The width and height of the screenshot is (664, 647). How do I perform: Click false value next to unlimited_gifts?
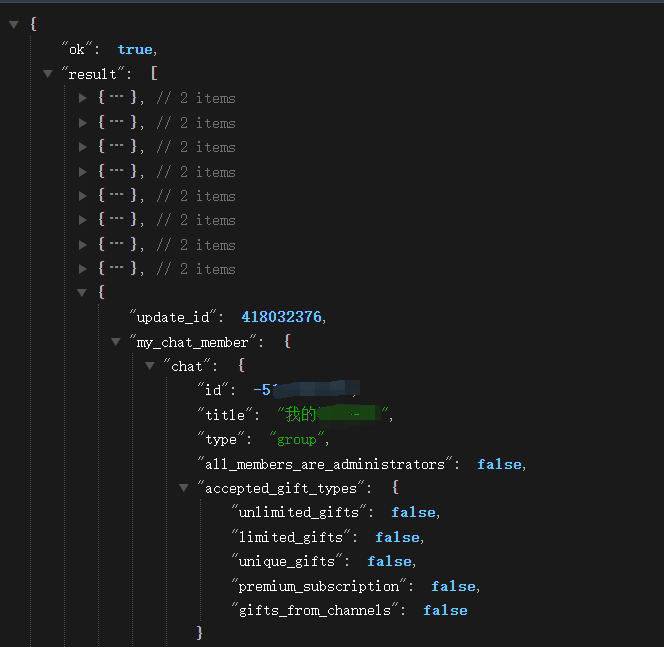413,512
